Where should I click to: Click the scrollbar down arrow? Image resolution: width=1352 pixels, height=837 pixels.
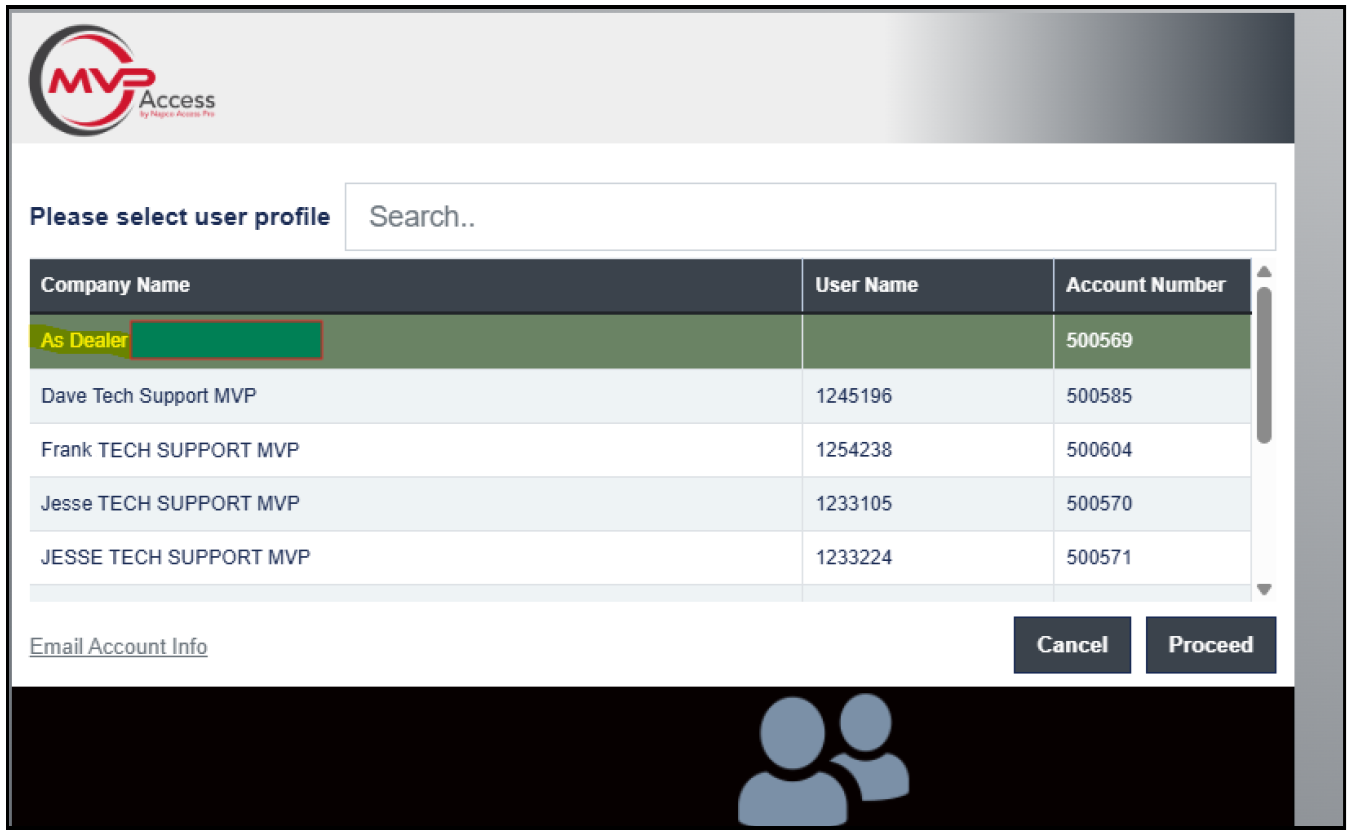pos(1263,589)
